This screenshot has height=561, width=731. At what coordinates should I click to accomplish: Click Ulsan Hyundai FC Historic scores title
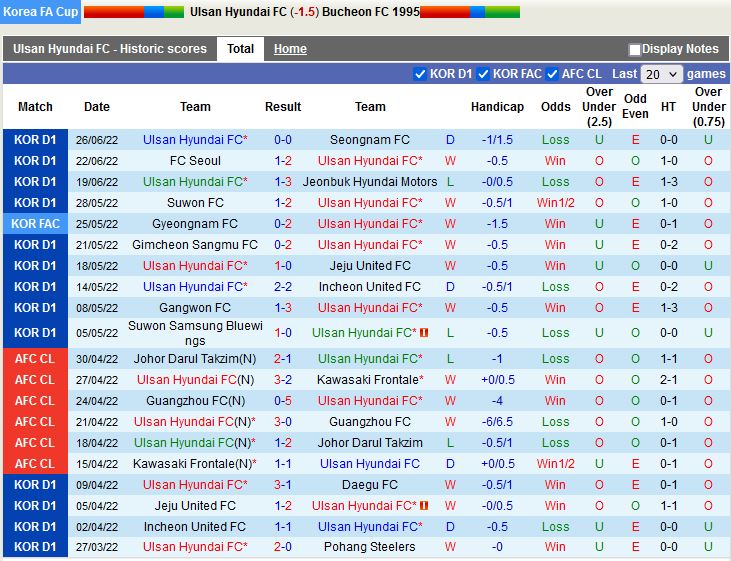110,49
